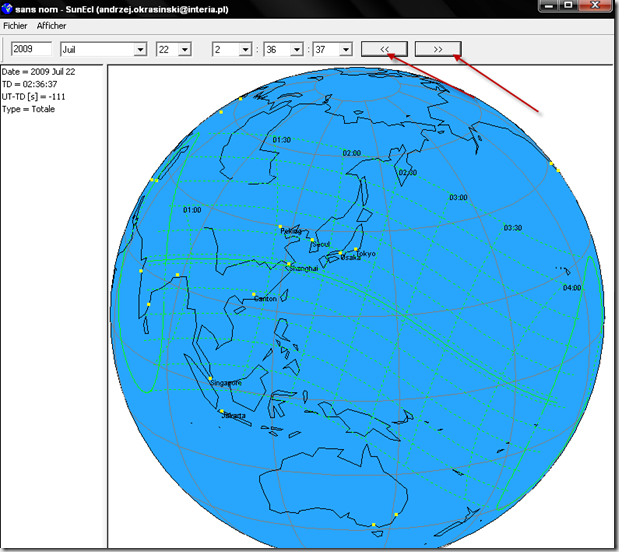Click the << previous eclipse button
Viewport: 619px width, 552px height.
(x=384, y=49)
